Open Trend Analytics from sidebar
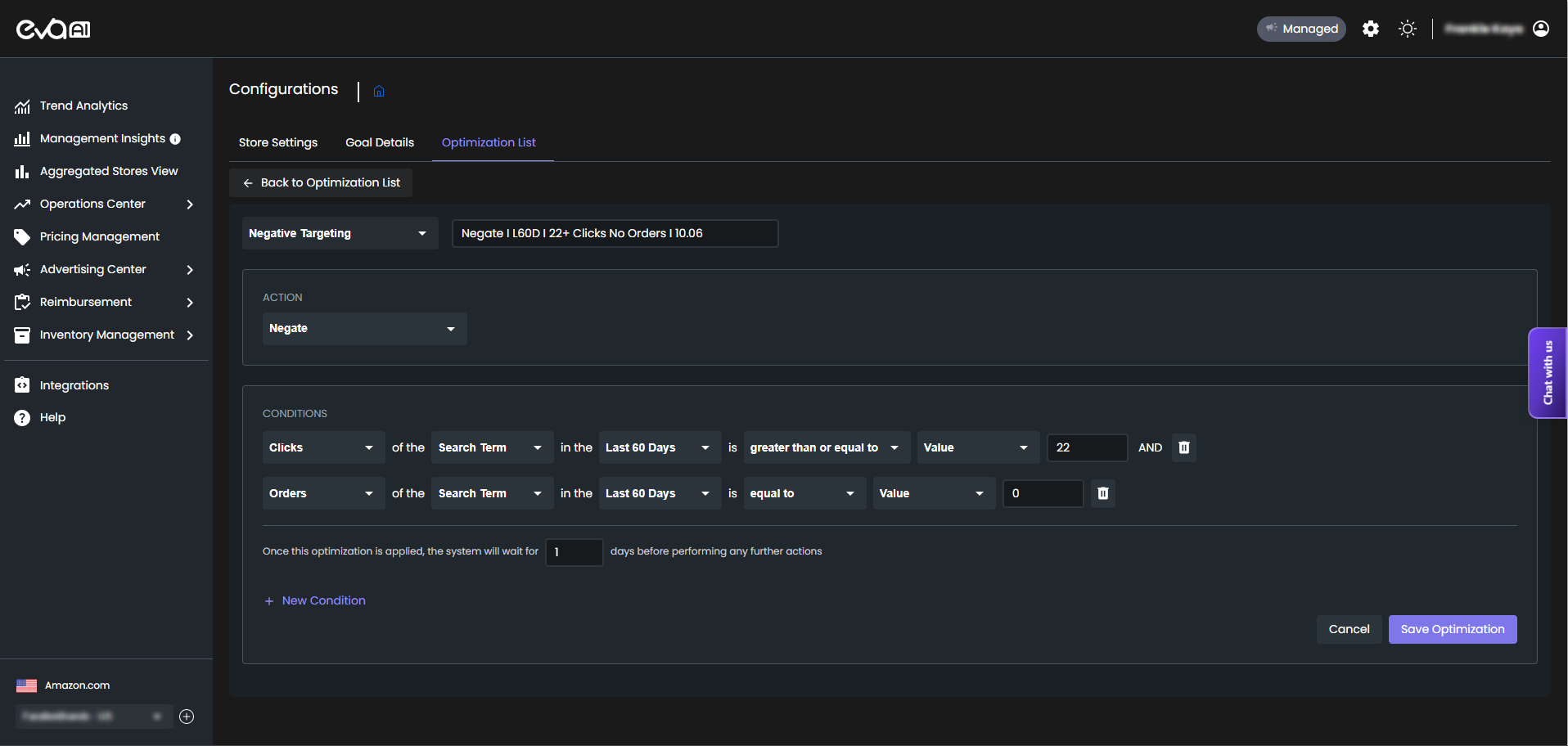Image resolution: width=1568 pixels, height=746 pixels. (83, 106)
